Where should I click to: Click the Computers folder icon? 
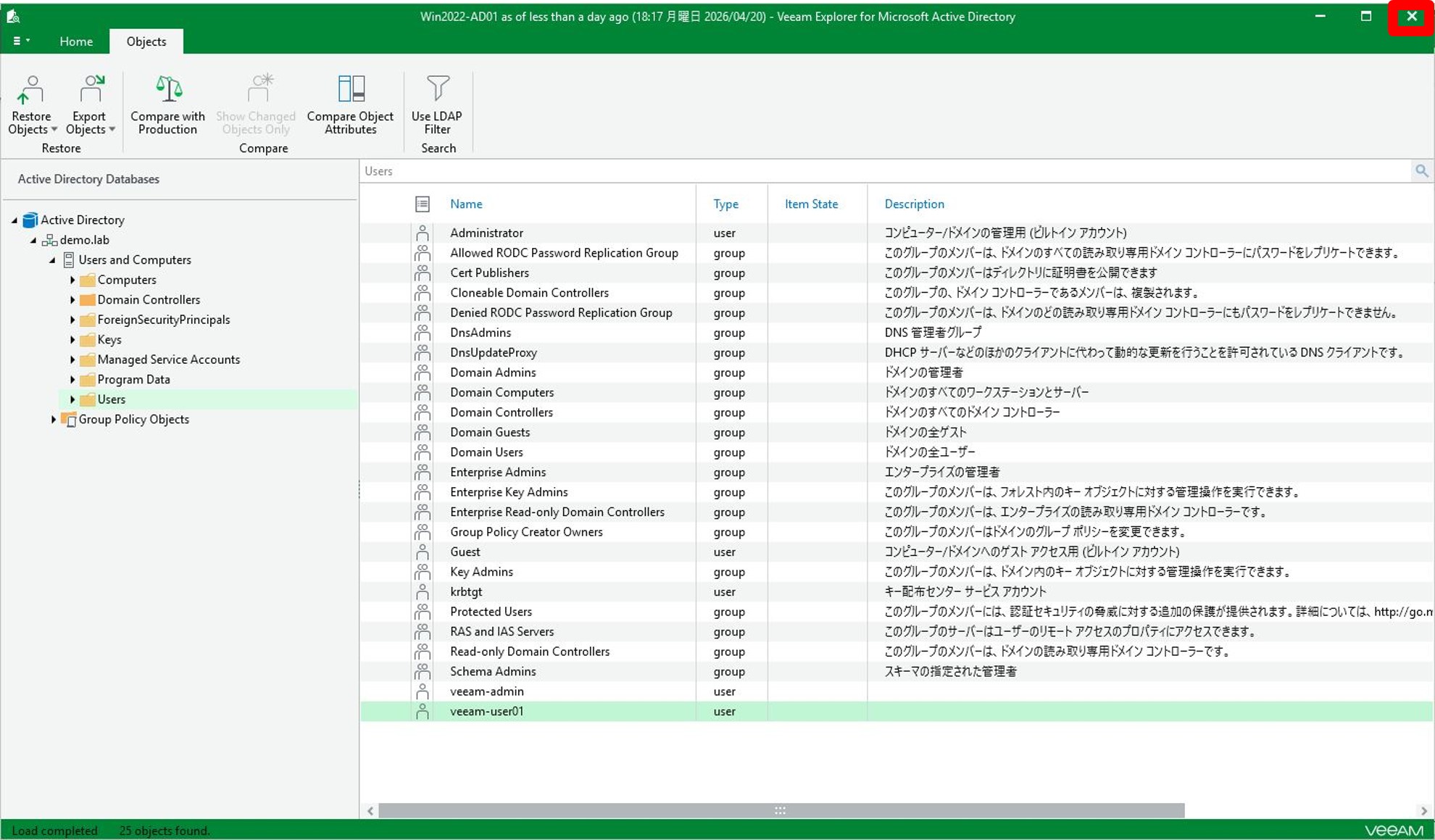coord(88,280)
